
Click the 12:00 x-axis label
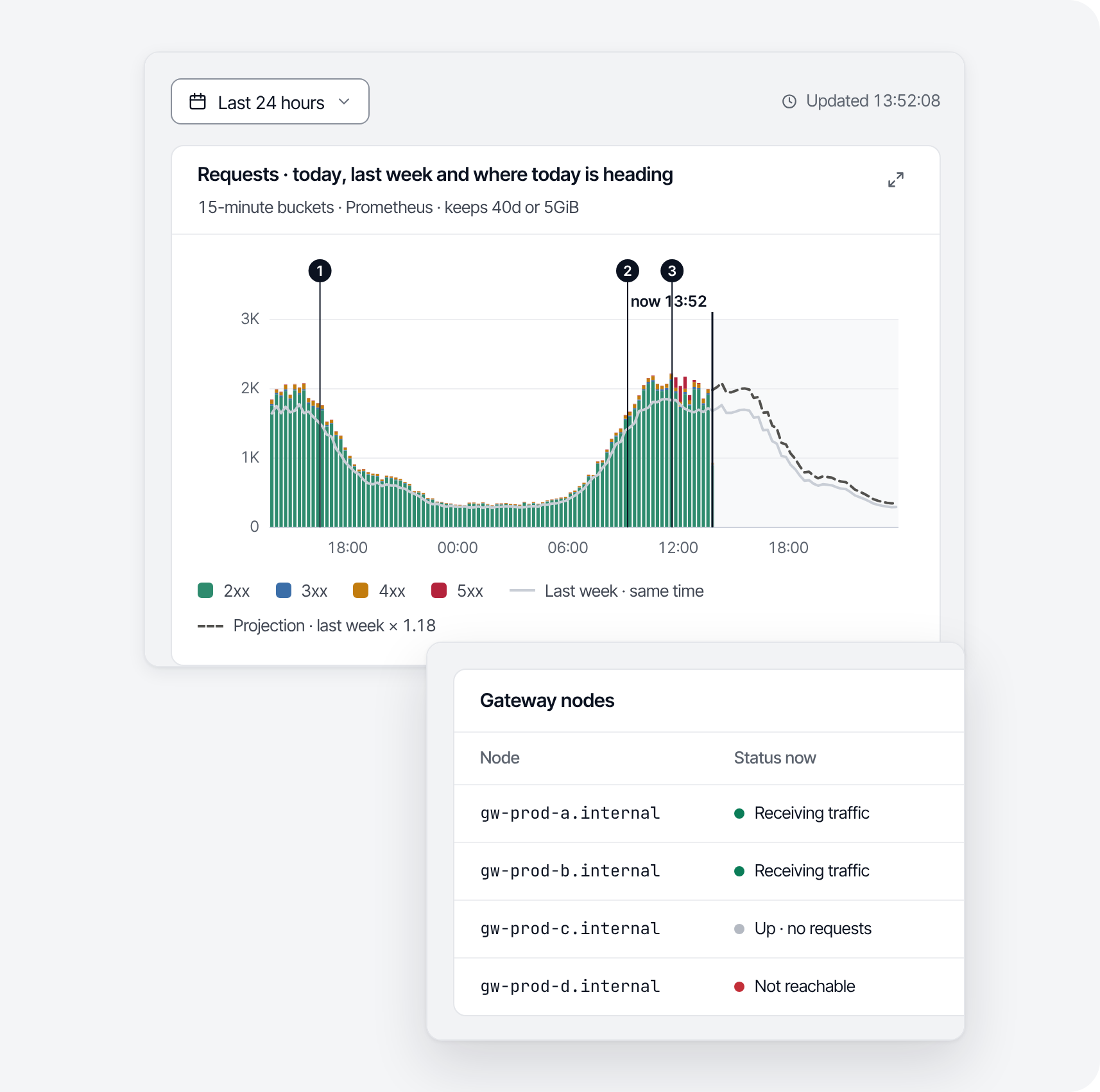pyautogui.click(x=678, y=548)
